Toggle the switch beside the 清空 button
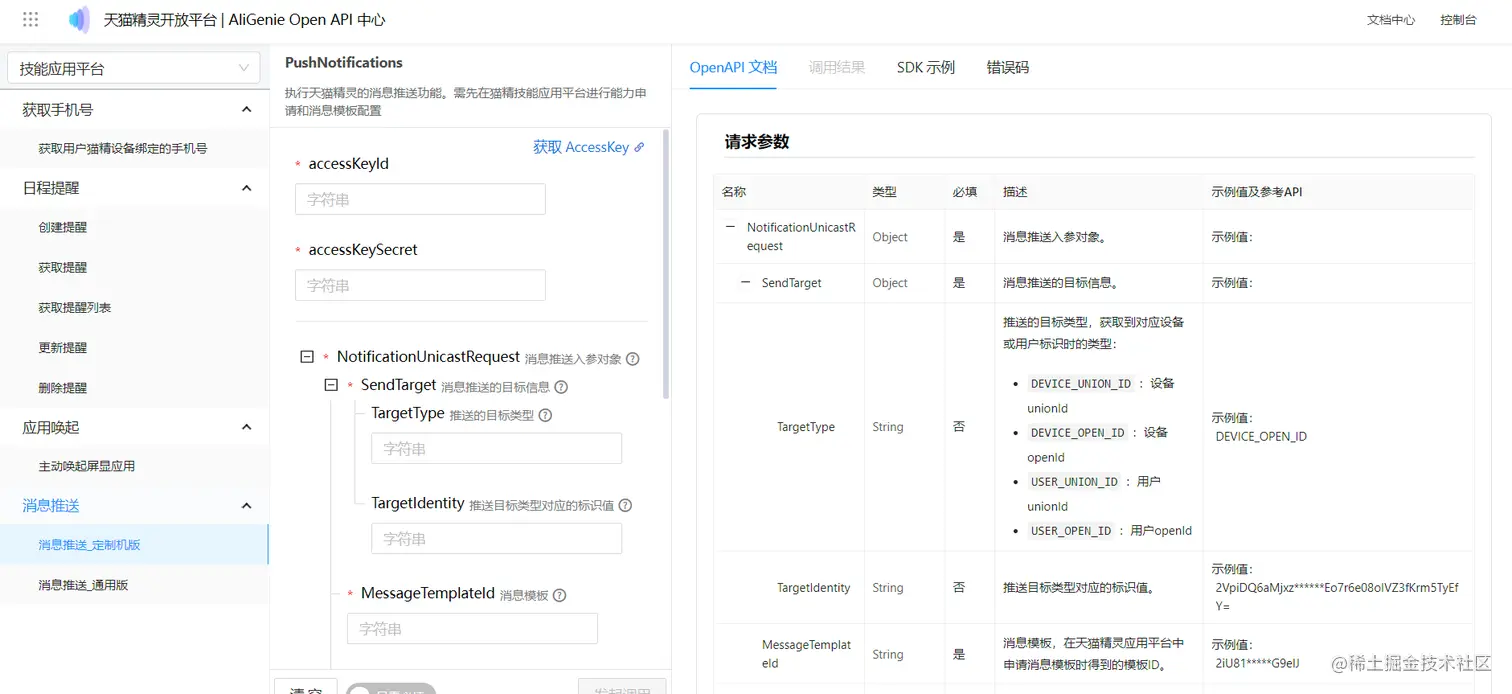This screenshot has width=1512, height=694. pyautogui.click(x=391, y=689)
